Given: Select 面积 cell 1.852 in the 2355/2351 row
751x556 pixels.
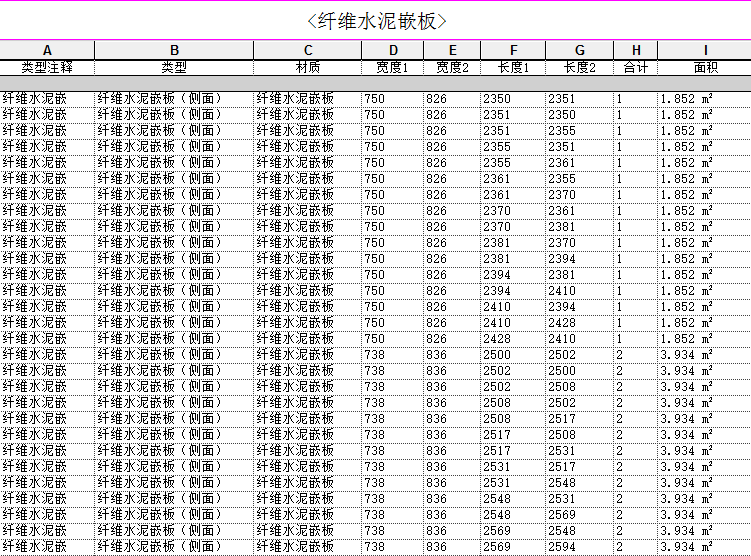Looking at the screenshot, I should pyautogui.click(x=705, y=147).
